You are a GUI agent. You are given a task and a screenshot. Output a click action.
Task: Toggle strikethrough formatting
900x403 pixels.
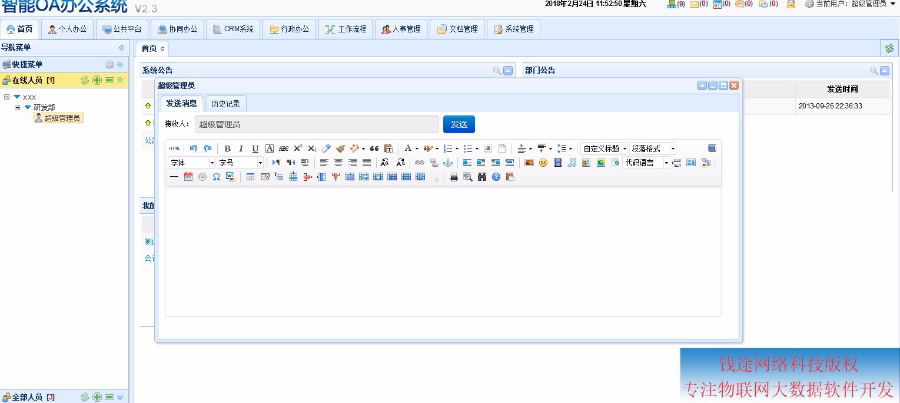click(x=284, y=148)
